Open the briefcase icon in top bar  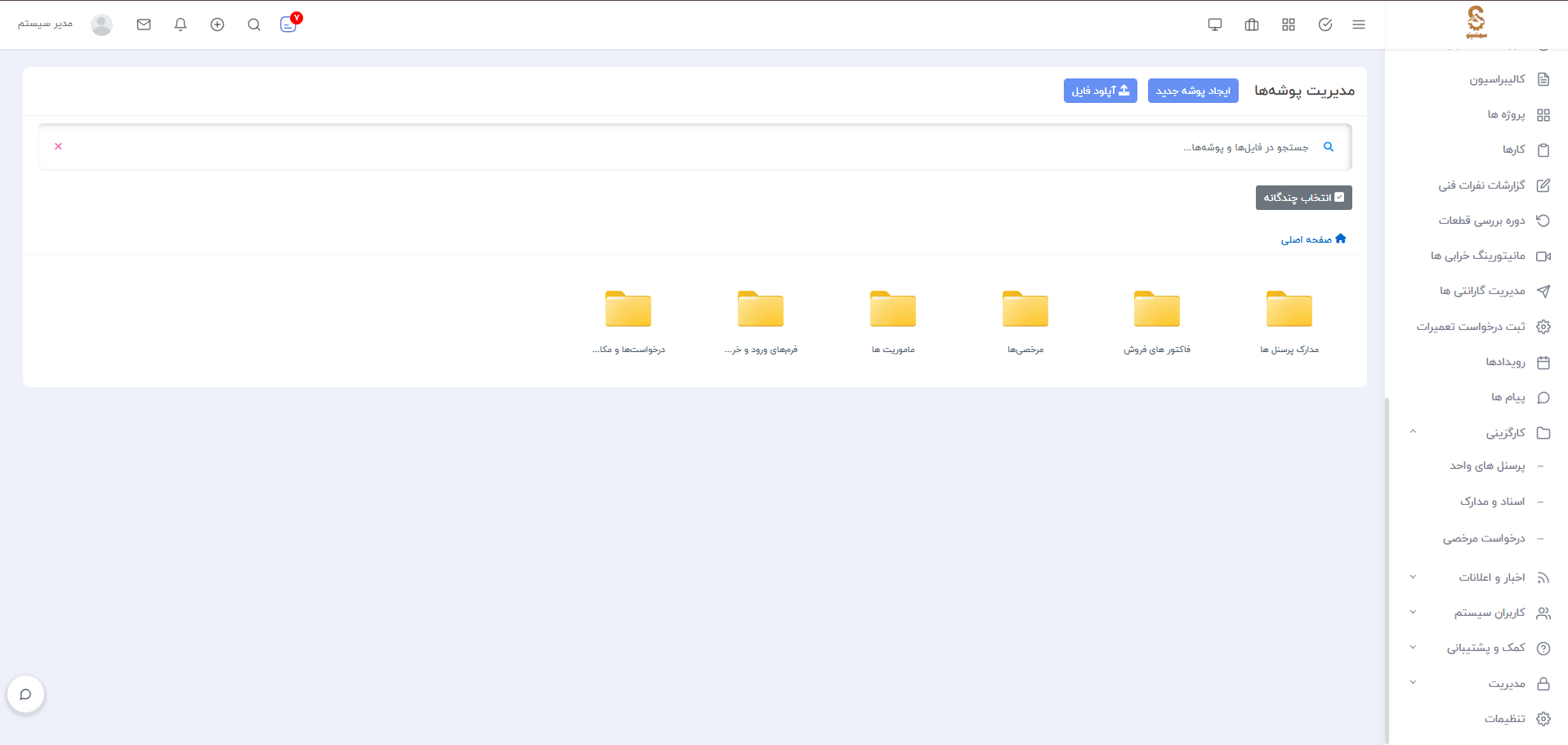coord(1252,25)
